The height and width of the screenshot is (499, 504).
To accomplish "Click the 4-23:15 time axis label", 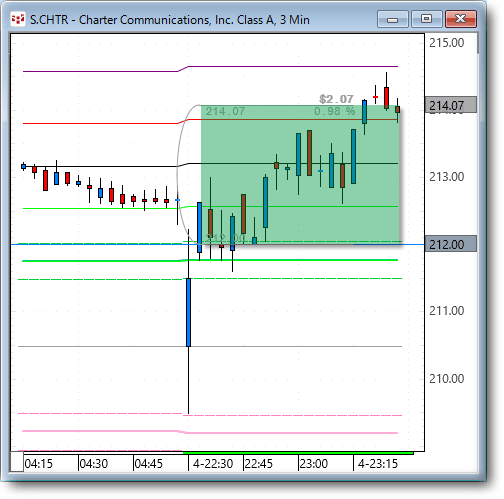I will pyautogui.click(x=378, y=464).
